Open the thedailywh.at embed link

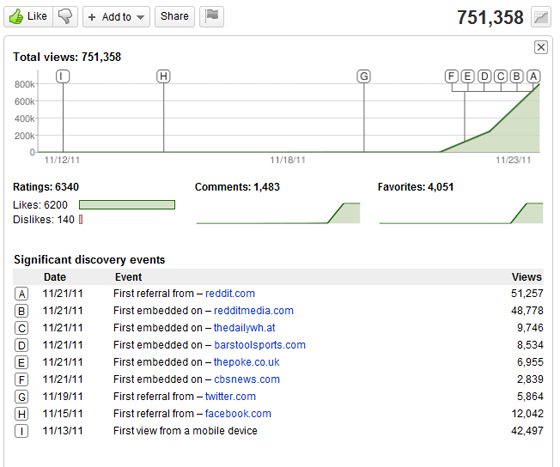point(244,328)
